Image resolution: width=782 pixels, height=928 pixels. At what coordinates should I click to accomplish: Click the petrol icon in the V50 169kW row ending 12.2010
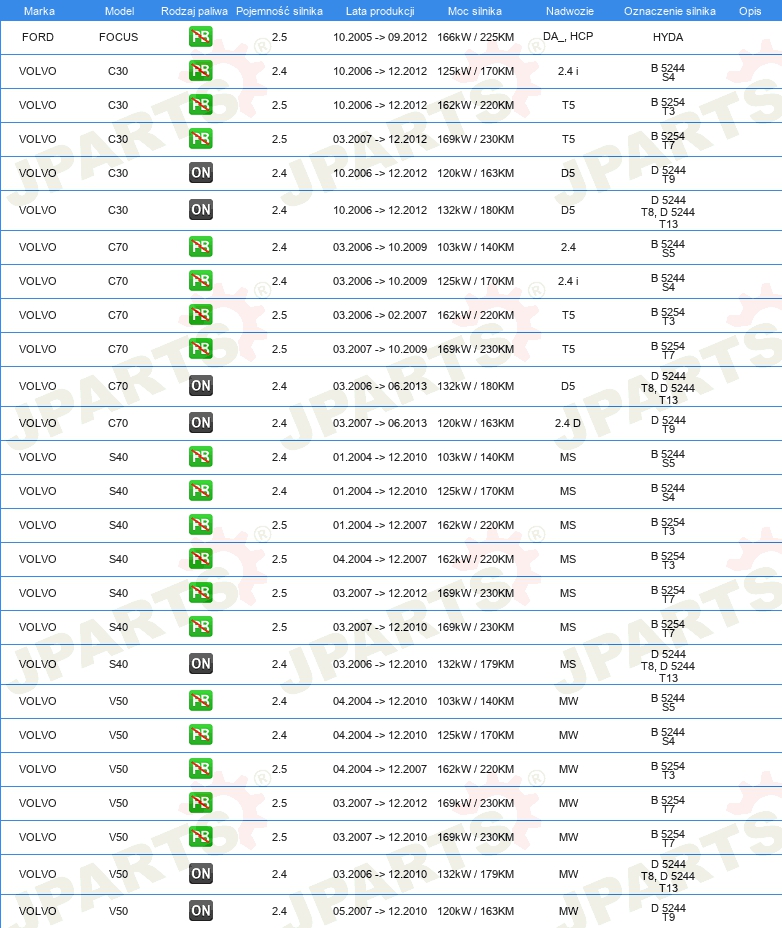[201, 837]
